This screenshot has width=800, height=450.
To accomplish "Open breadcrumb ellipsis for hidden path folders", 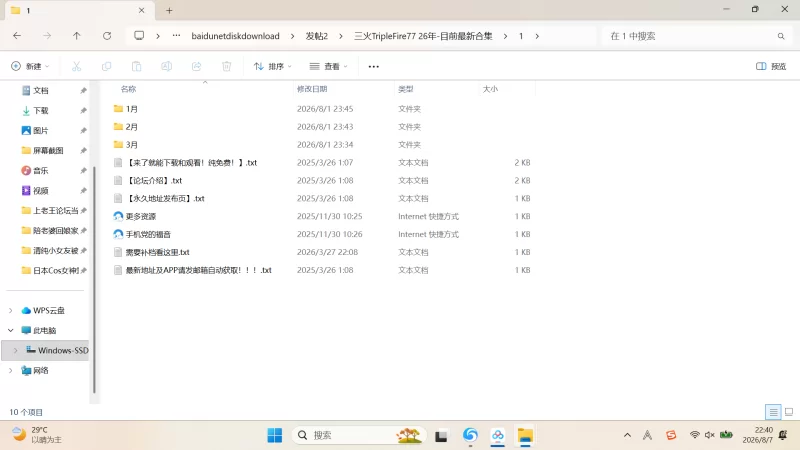I will tap(176, 36).
